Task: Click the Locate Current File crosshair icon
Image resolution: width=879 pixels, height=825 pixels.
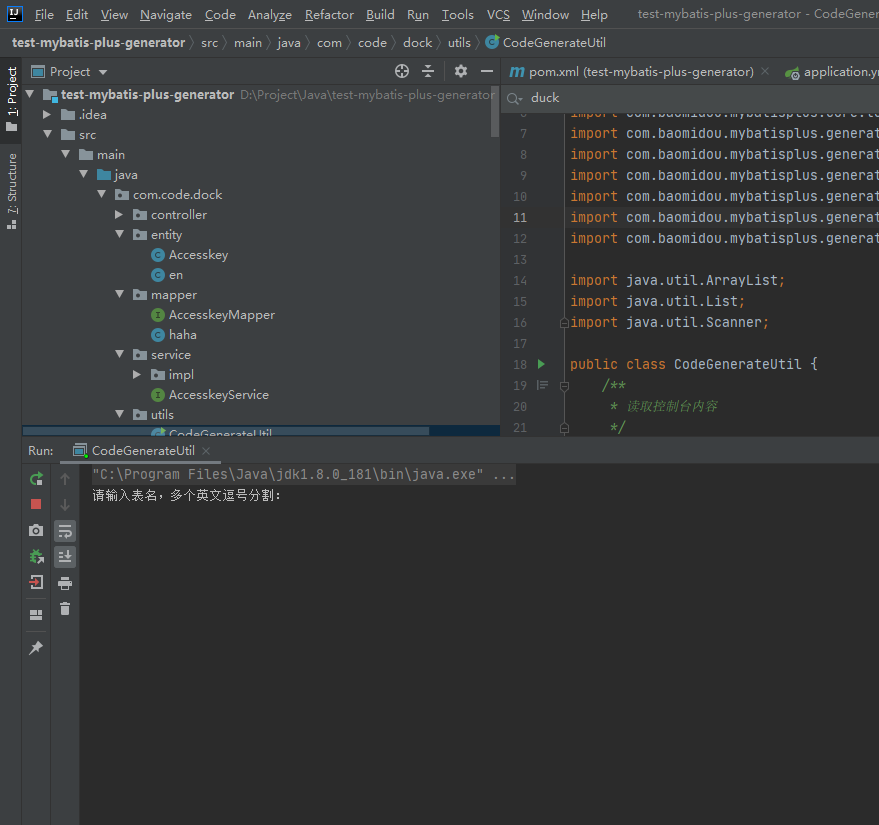Action: click(402, 71)
